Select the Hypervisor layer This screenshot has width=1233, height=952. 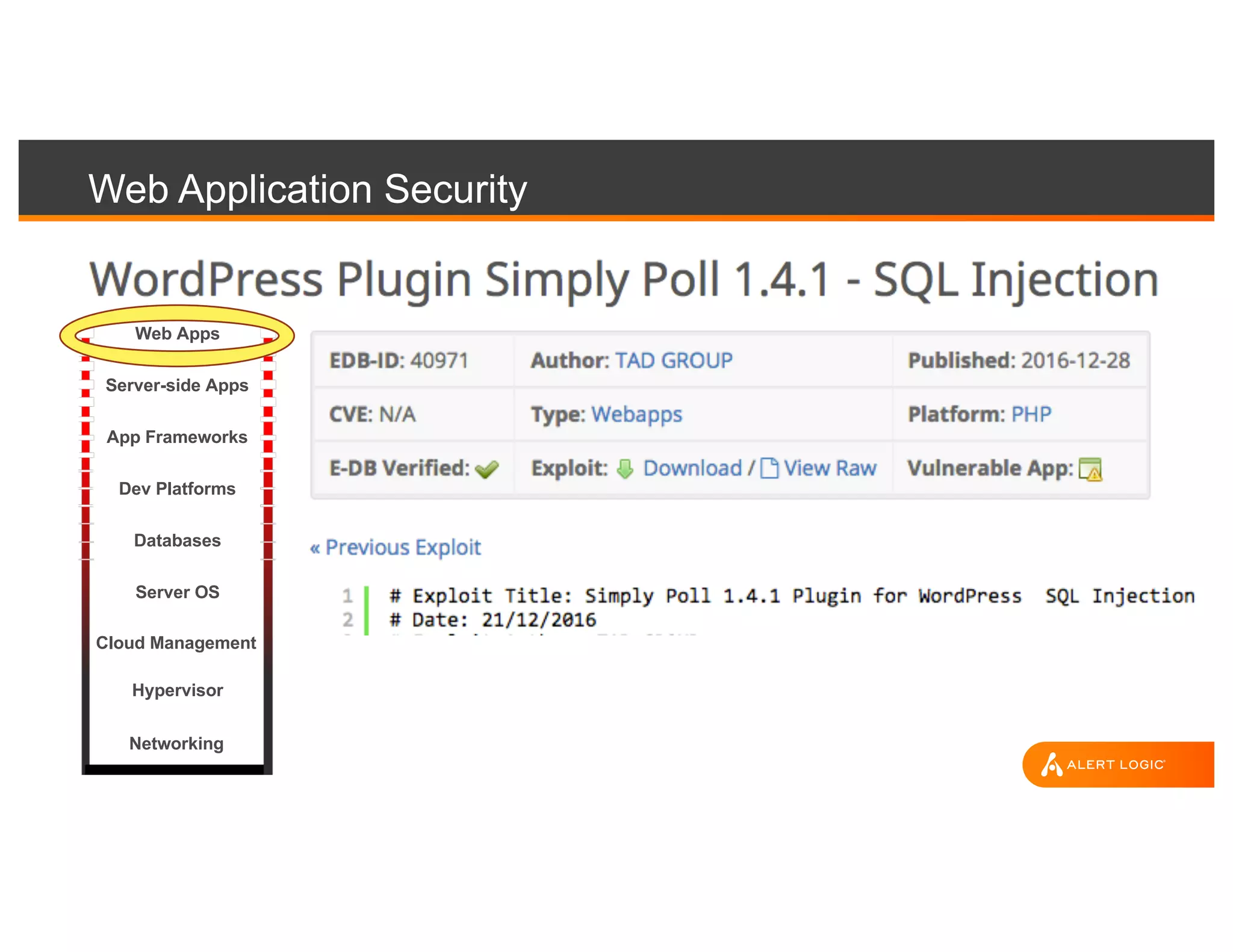[x=177, y=690]
